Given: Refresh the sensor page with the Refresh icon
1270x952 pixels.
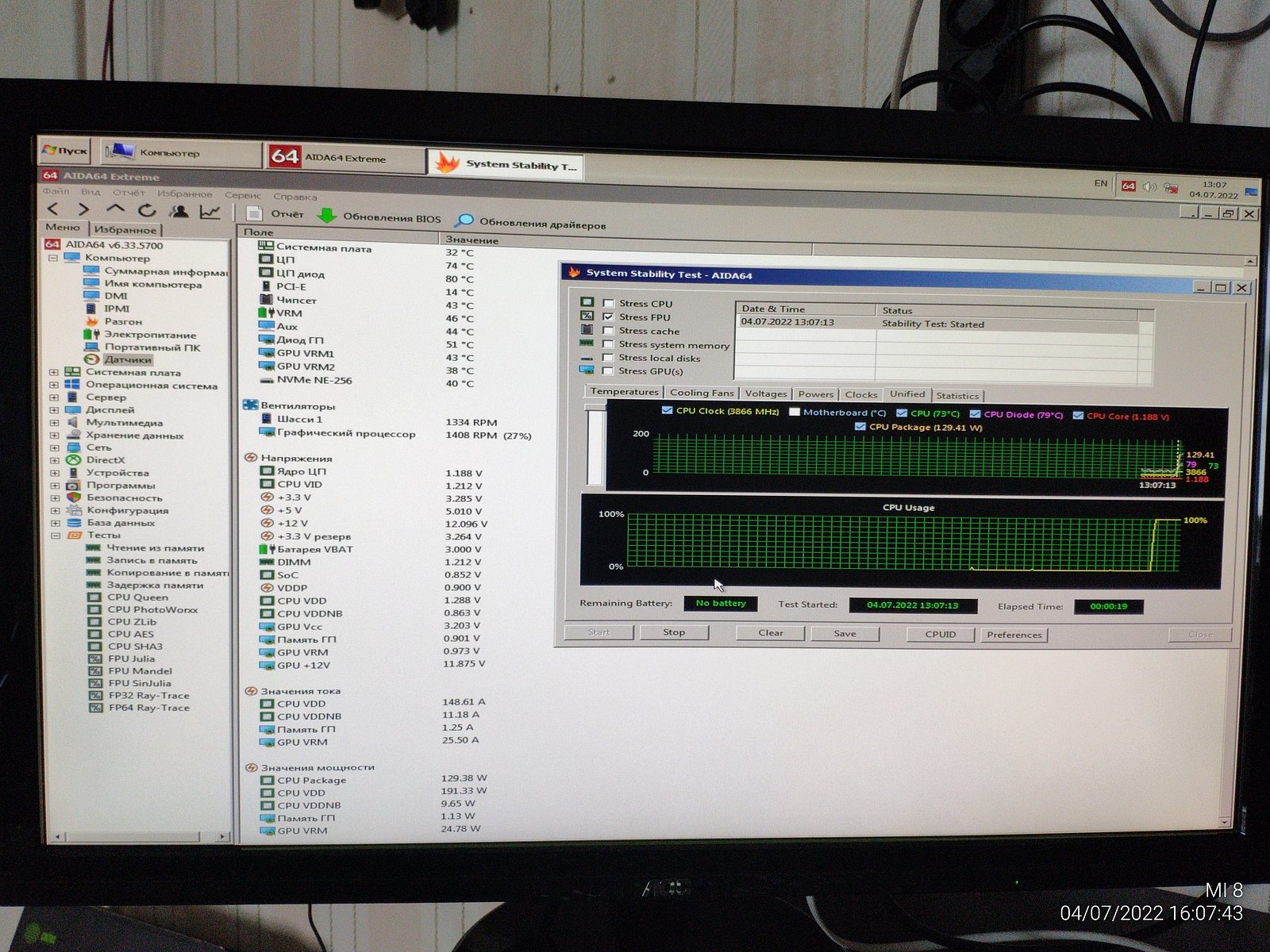Looking at the screenshot, I should (147, 210).
